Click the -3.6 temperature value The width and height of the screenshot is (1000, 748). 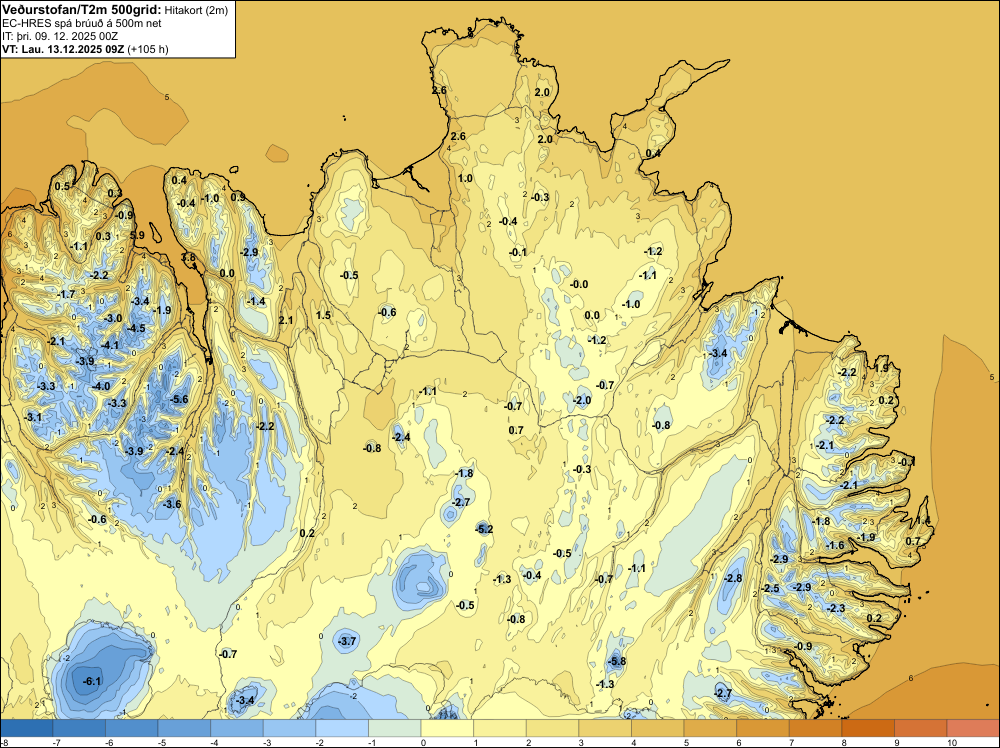(172, 504)
